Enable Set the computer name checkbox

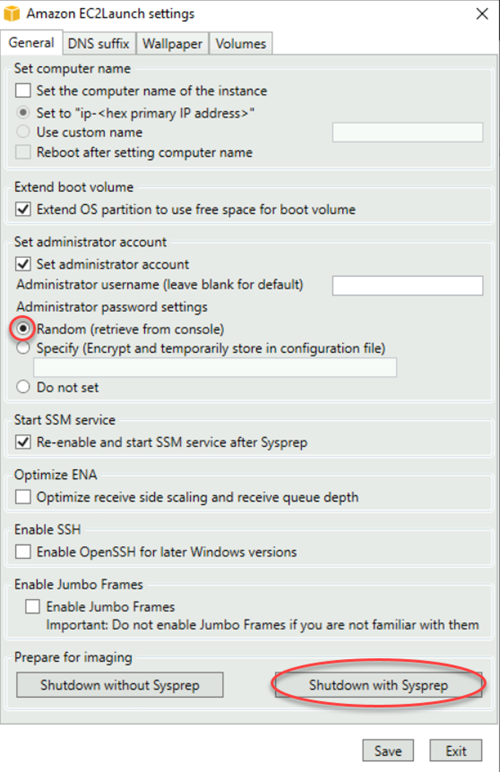[x=23, y=91]
